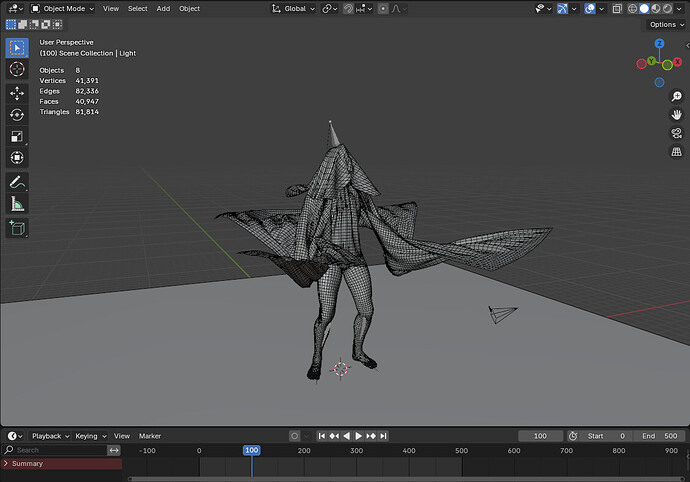Open the Playback popover
Viewport: 690px width, 482px height.
pyautogui.click(x=50, y=436)
